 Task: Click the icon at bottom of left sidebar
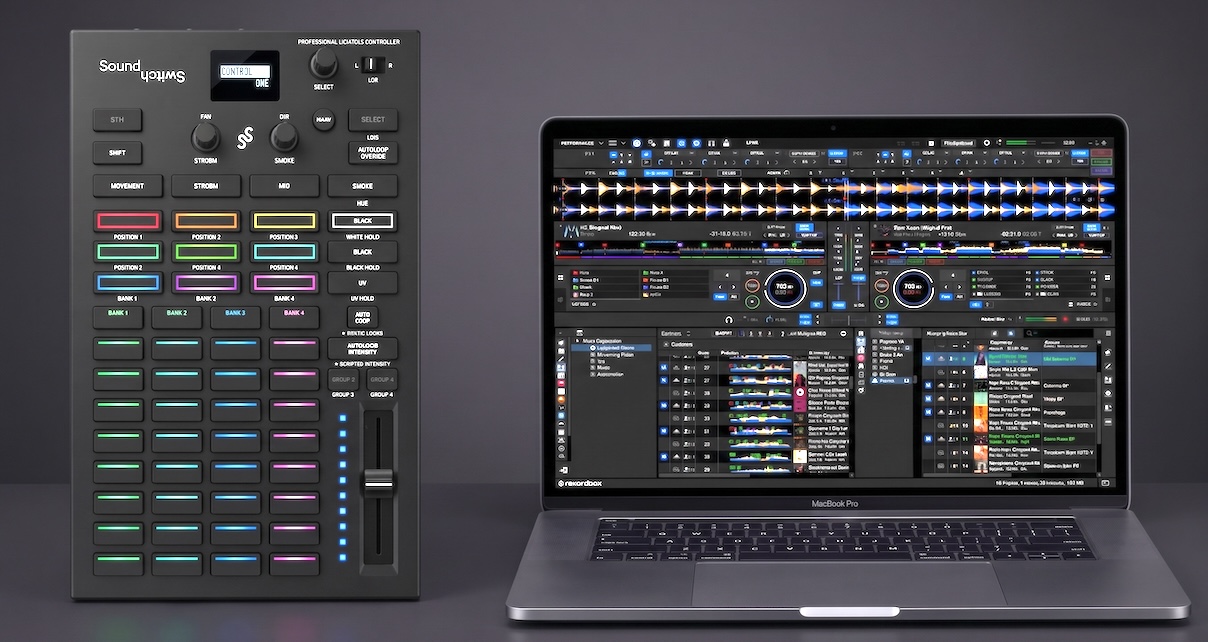[565, 469]
